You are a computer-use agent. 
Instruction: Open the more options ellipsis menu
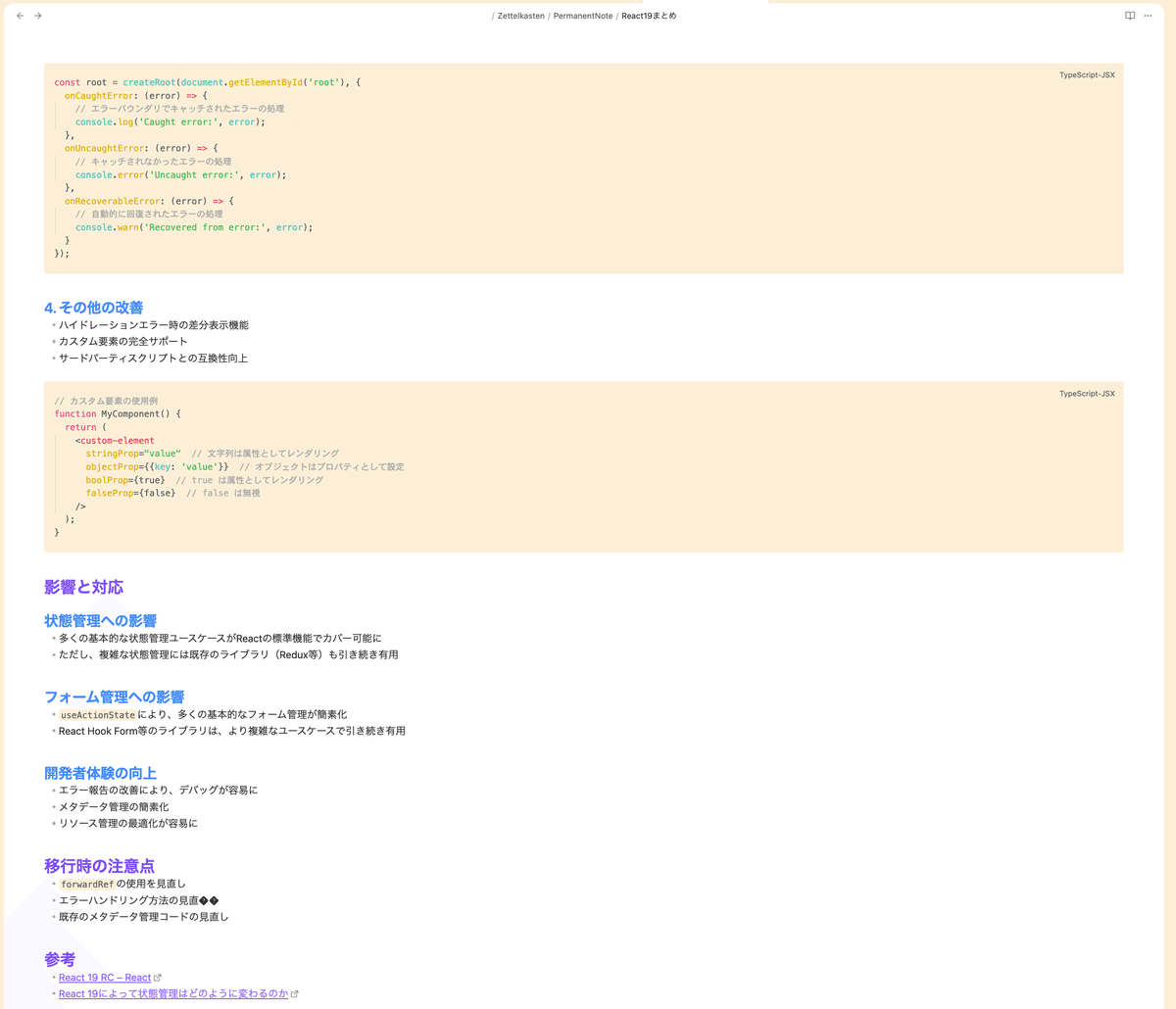(1148, 16)
